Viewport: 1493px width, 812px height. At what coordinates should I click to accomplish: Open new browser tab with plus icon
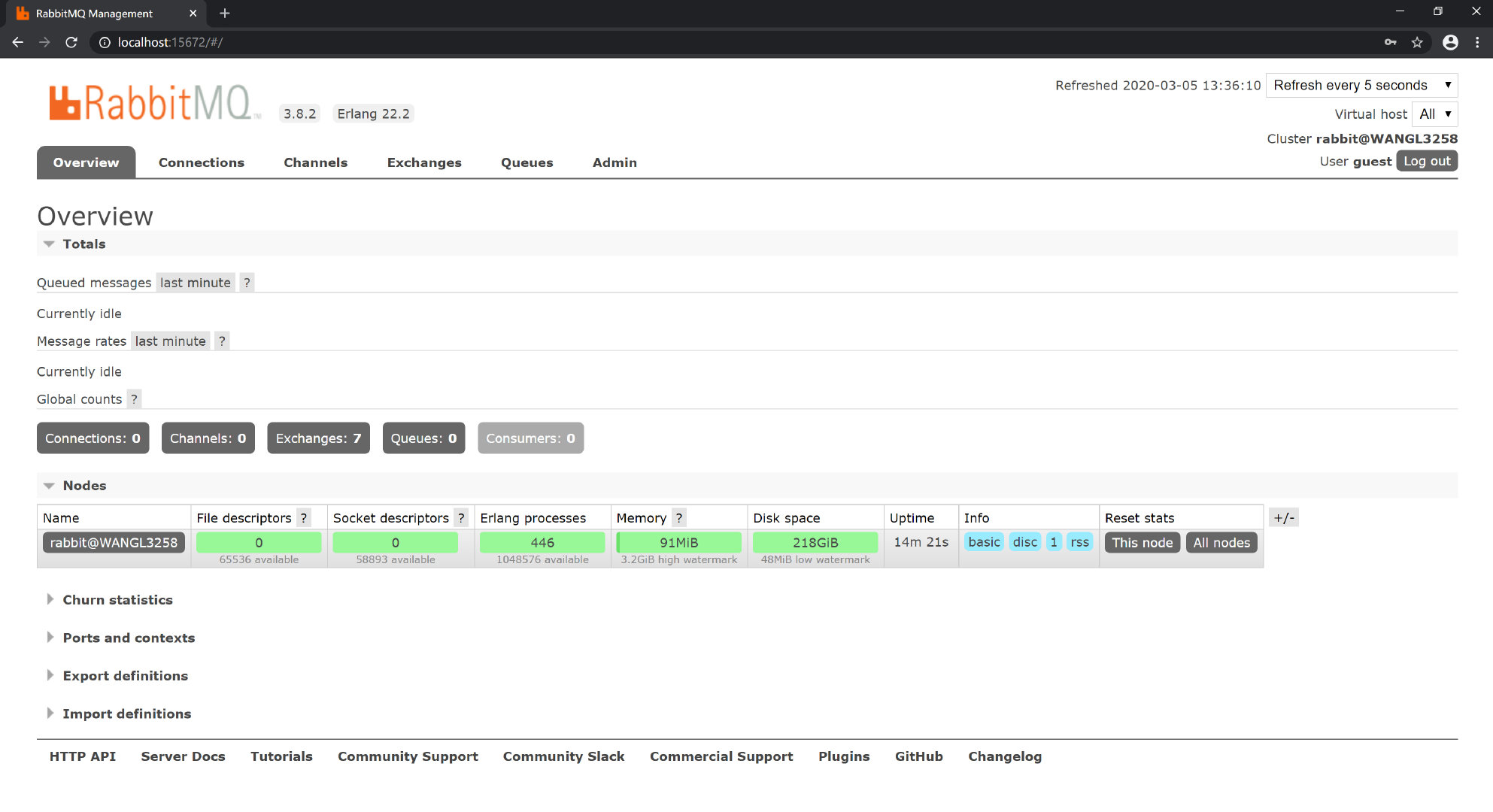pos(224,14)
